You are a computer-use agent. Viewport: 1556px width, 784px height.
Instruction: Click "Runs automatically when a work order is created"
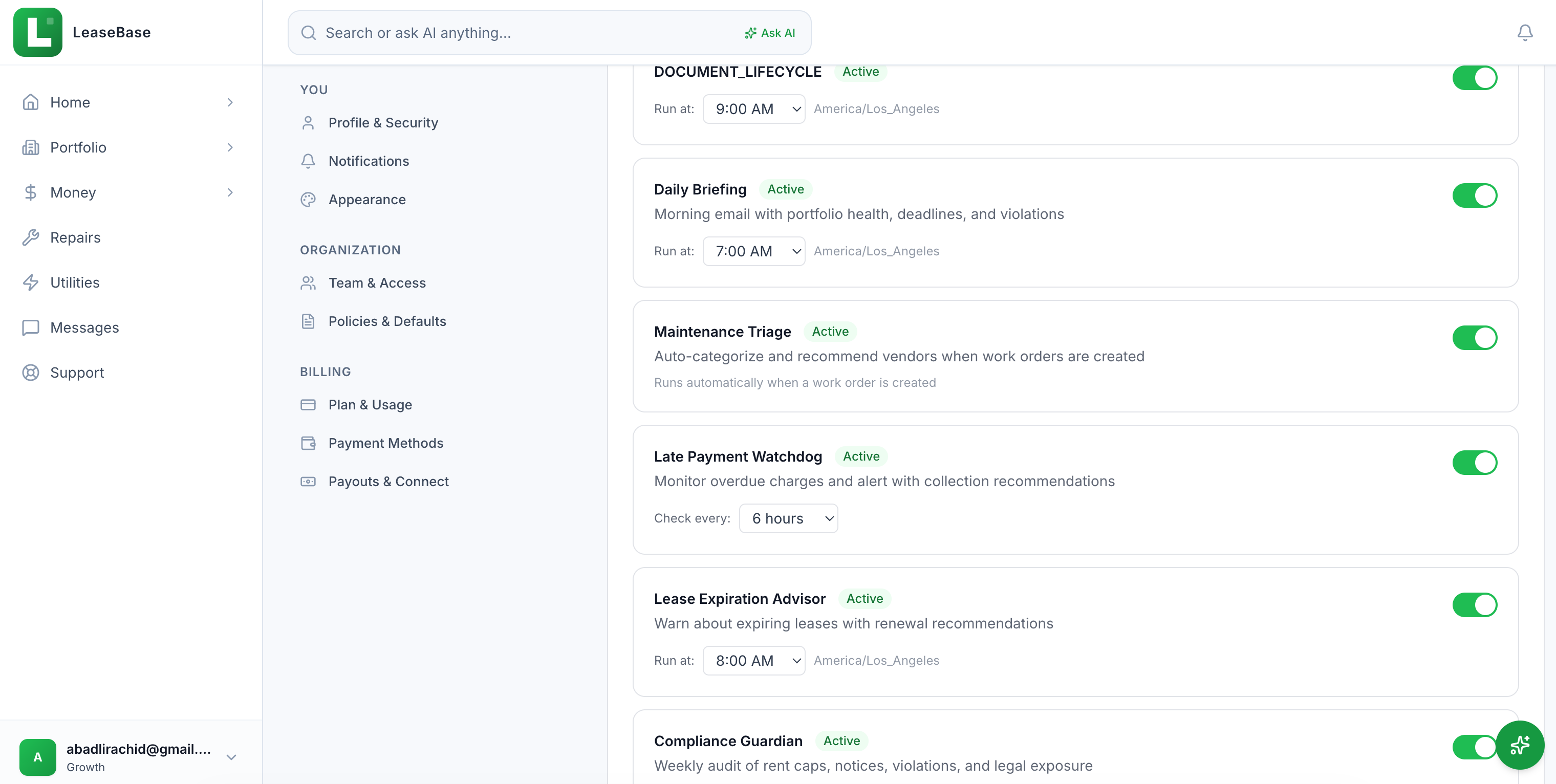pos(795,383)
